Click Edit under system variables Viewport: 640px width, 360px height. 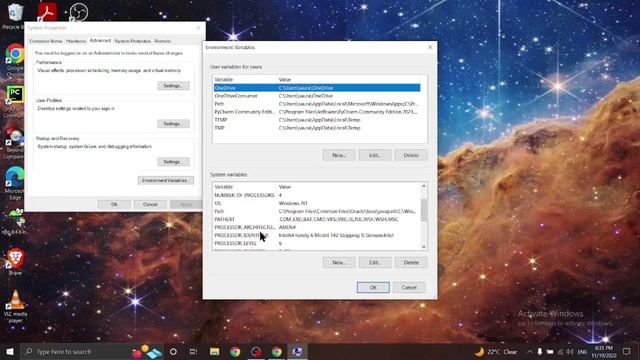tap(375, 262)
